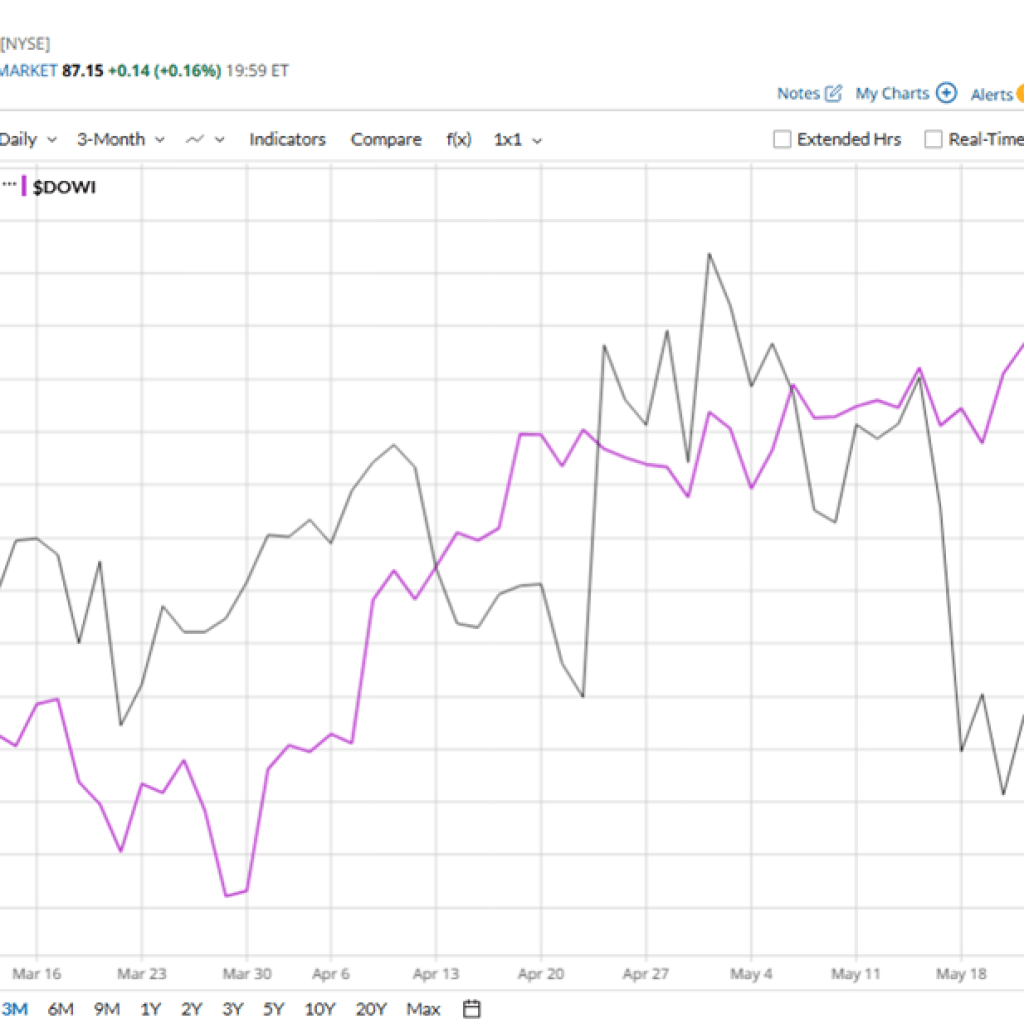
Task: Click the [NYSE] exchange label
Action: pos(25,44)
